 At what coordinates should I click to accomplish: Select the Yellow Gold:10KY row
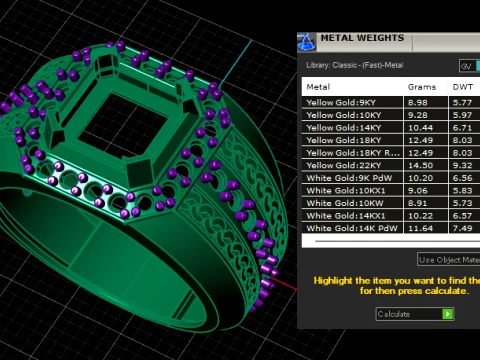[x=391, y=115]
